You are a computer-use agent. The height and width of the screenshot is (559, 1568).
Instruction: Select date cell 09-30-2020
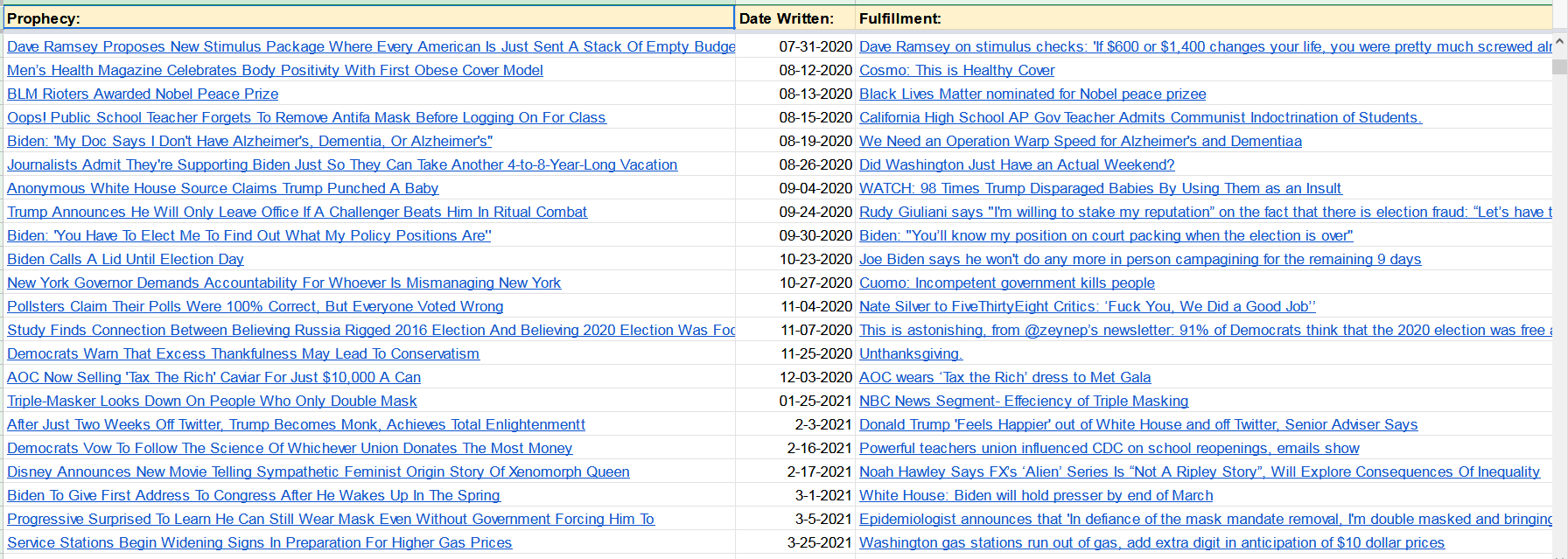(794, 236)
